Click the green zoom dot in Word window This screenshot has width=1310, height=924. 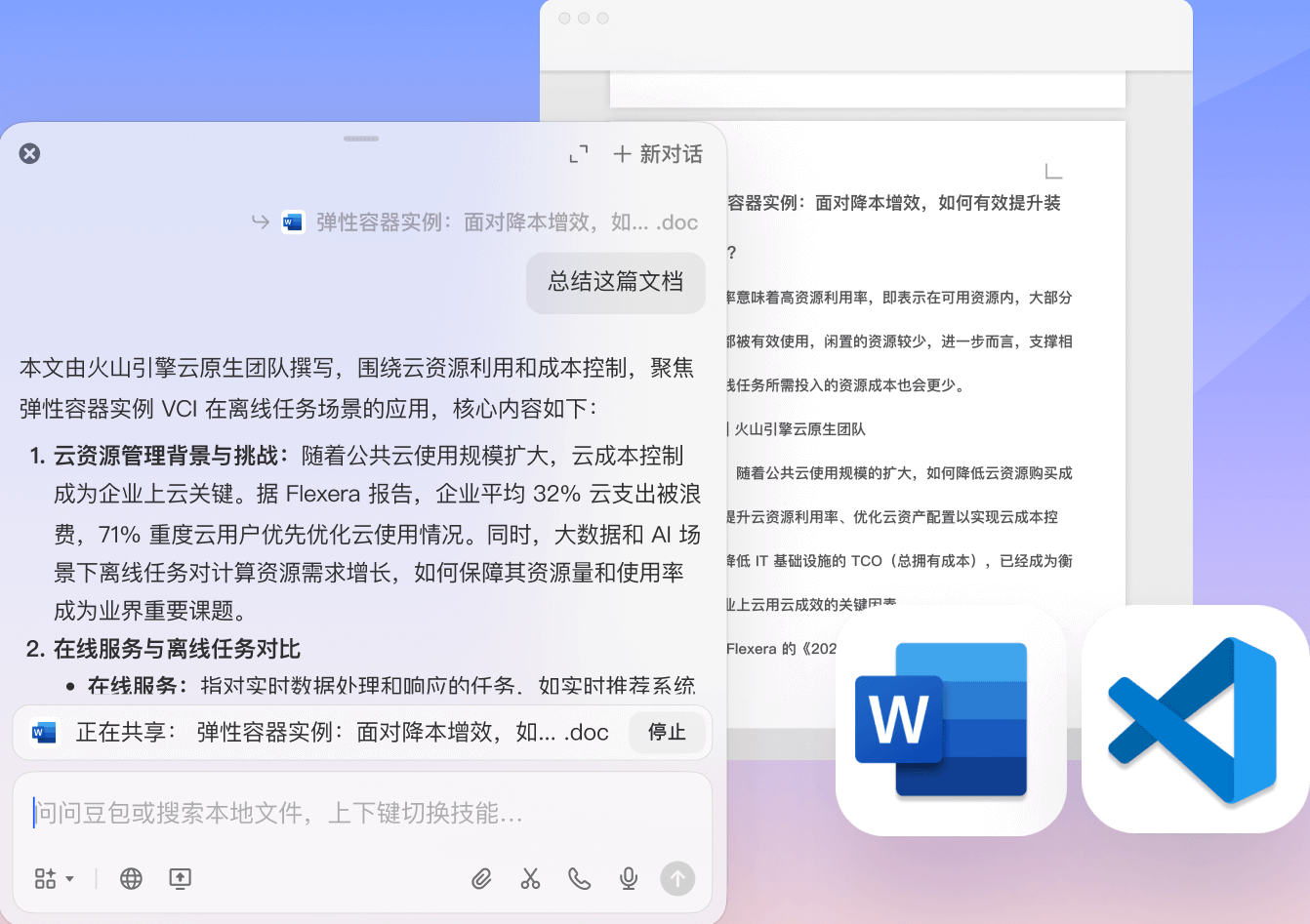[x=603, y=19]
